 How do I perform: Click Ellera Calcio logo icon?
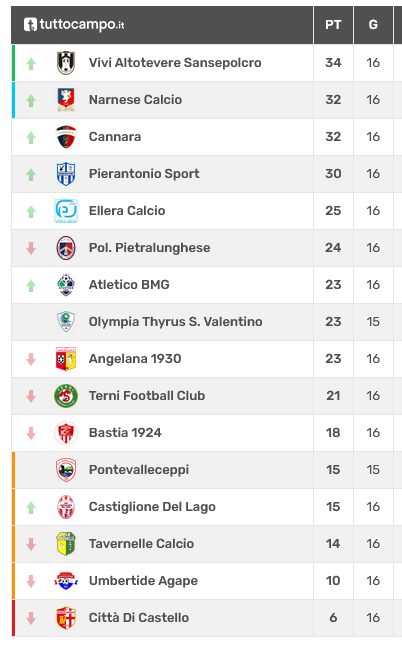pyautogui.click(x=66, y=211)
